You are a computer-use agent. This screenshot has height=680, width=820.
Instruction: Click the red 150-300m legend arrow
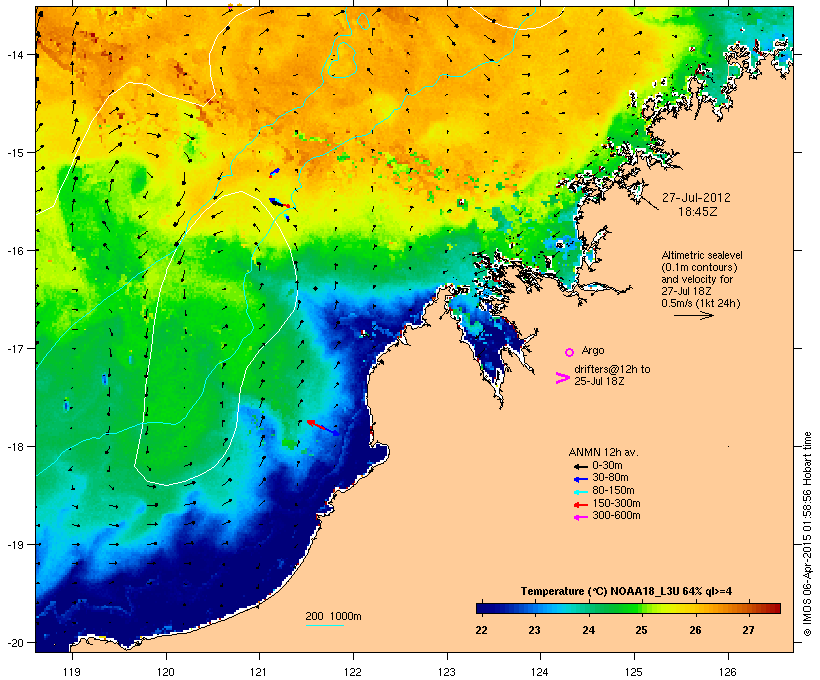pyautogui.click(x=580, y=505)
